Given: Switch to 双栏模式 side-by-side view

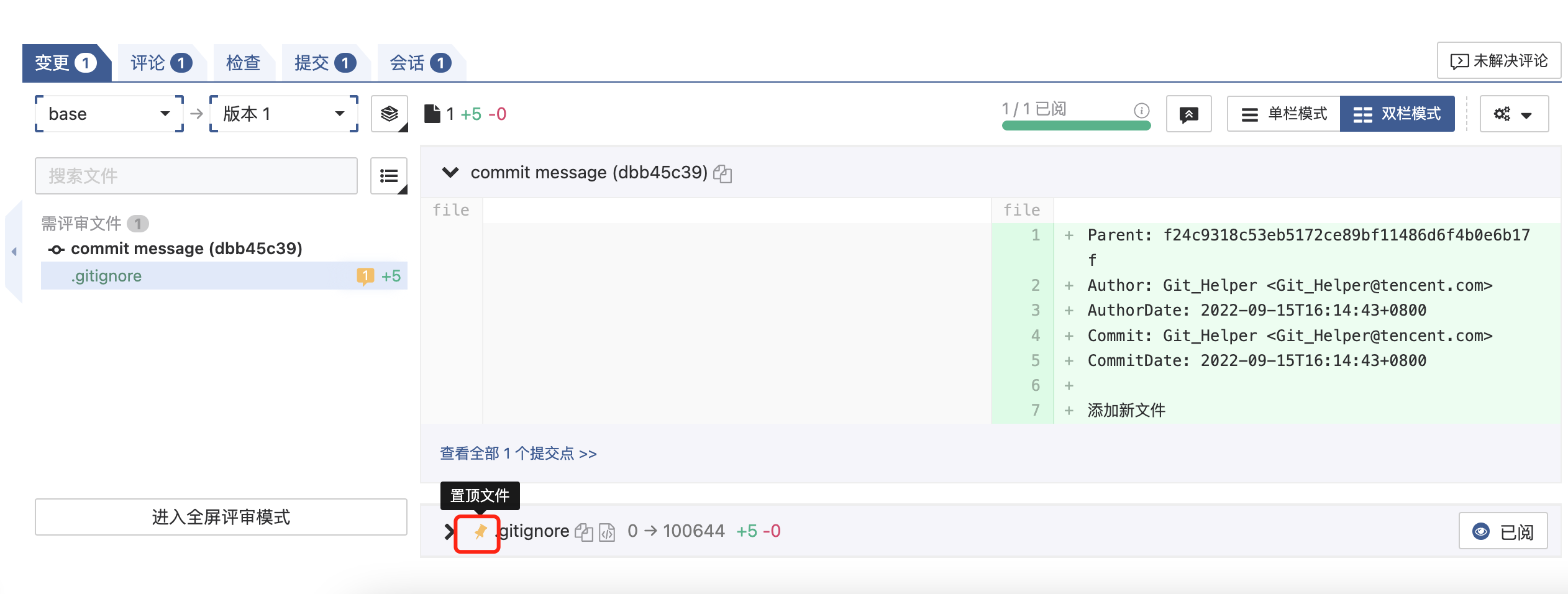Looking at the screenshot, I should tap(1397, 114).
